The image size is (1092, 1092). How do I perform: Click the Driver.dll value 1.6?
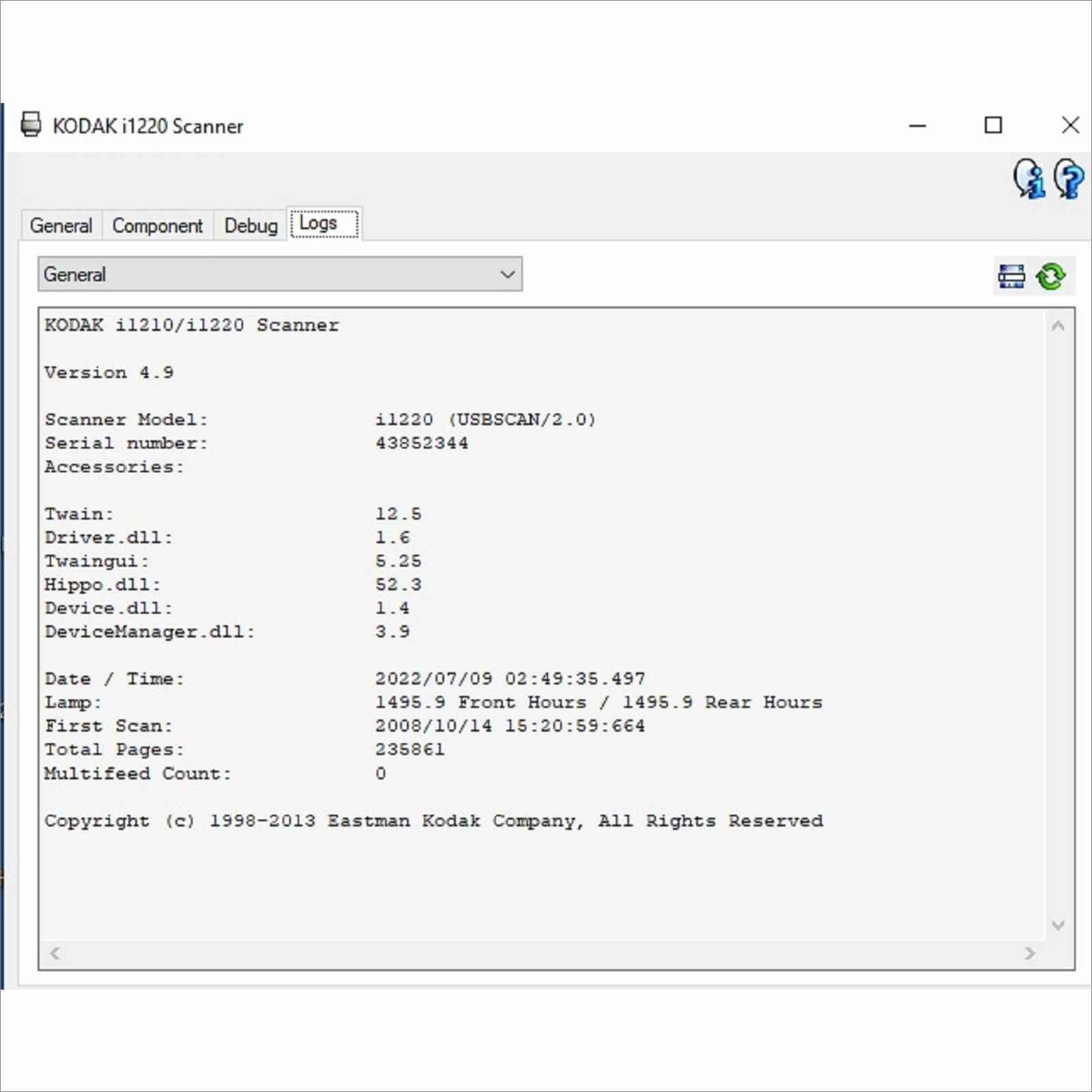pos(392,538)
